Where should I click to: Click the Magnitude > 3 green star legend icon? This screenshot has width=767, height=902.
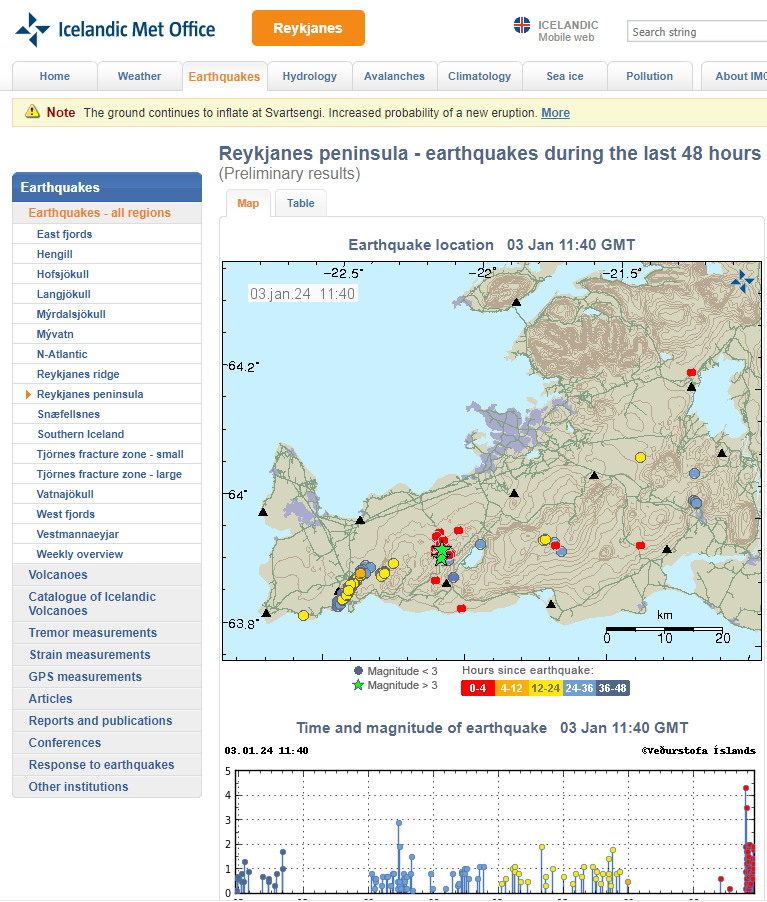357,686
